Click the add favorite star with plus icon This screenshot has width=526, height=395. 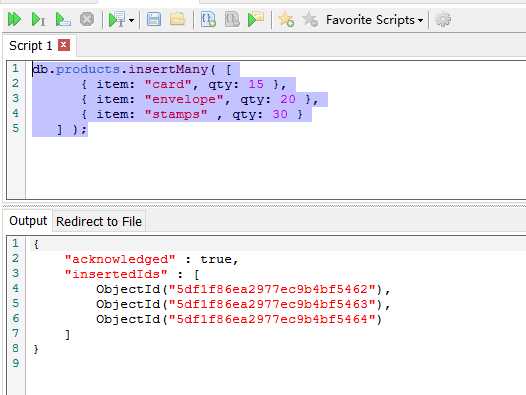pos(286,19)
